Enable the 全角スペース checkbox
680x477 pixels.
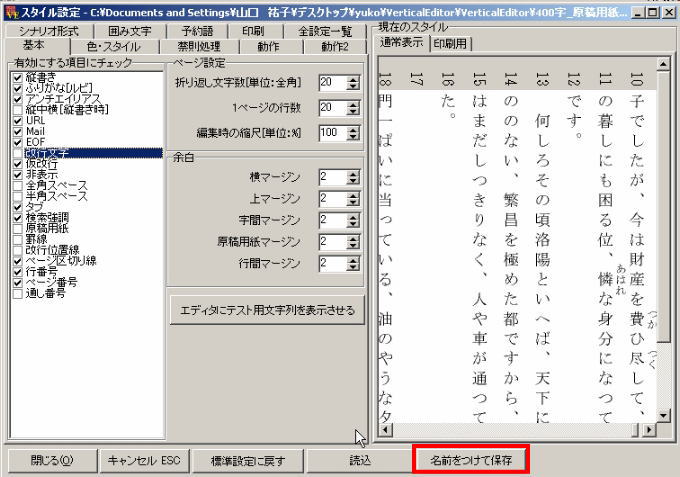tap(18, 186)
